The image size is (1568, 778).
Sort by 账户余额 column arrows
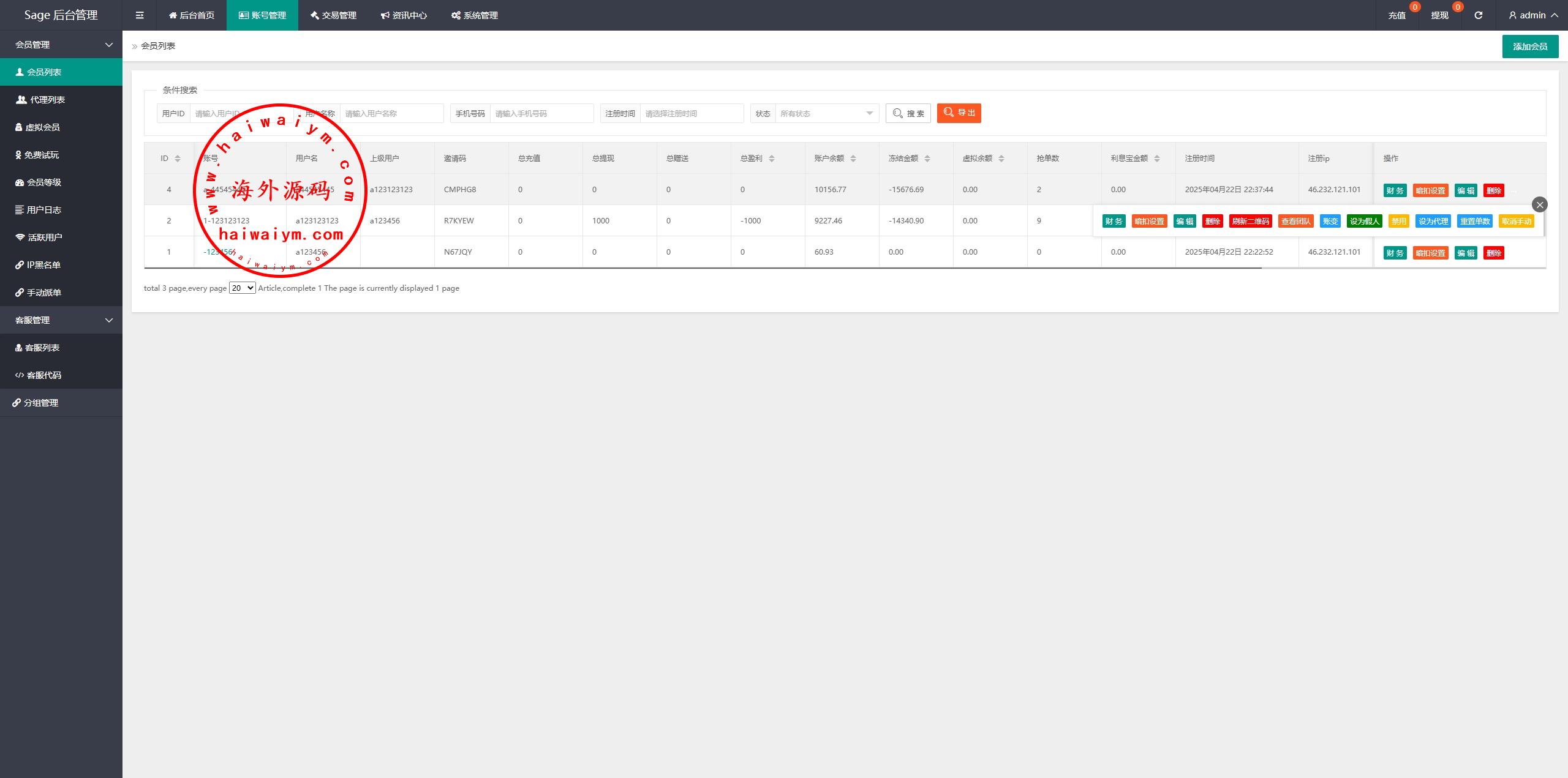coord(853,159)
